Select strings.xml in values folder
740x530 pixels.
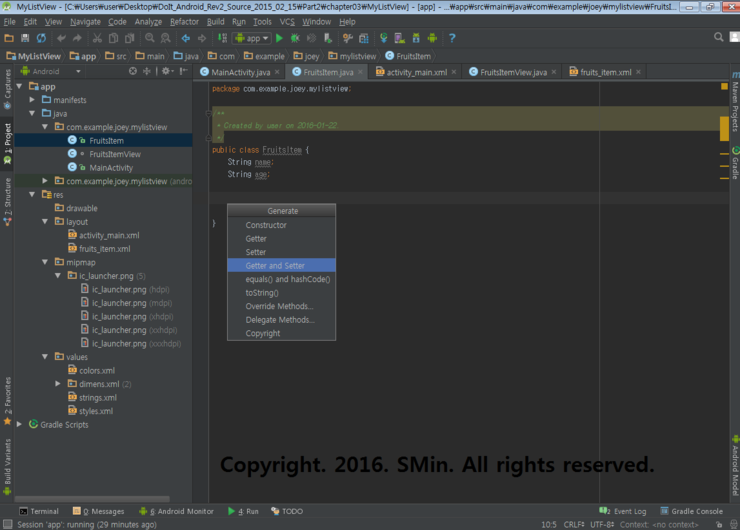tap(98, 397)
